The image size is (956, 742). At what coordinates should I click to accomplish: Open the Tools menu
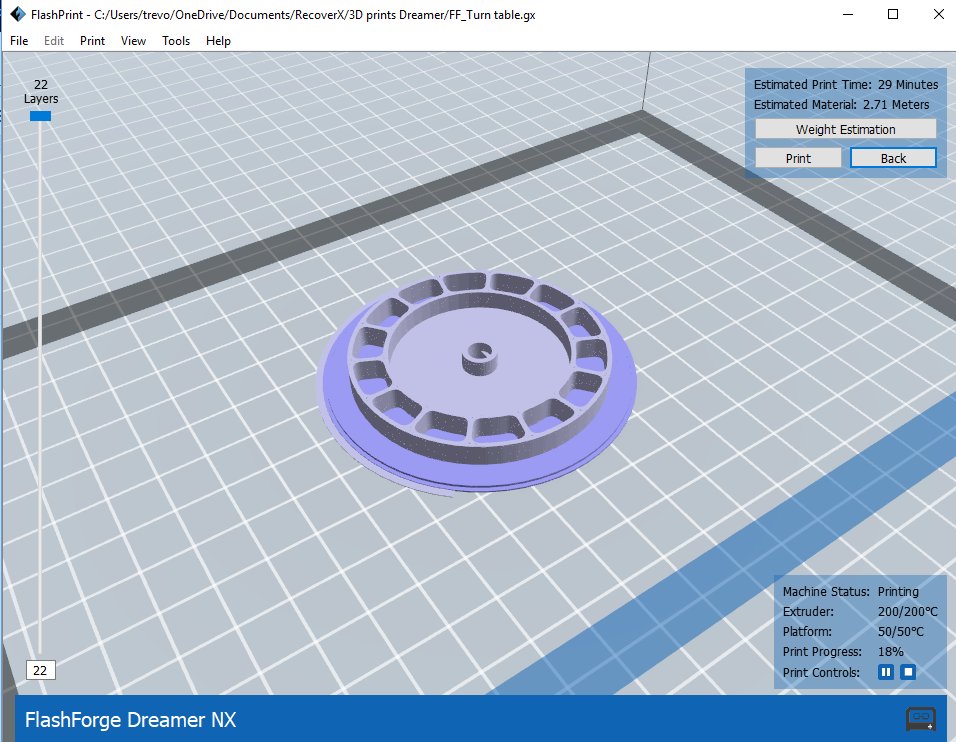tap(176, 41)
